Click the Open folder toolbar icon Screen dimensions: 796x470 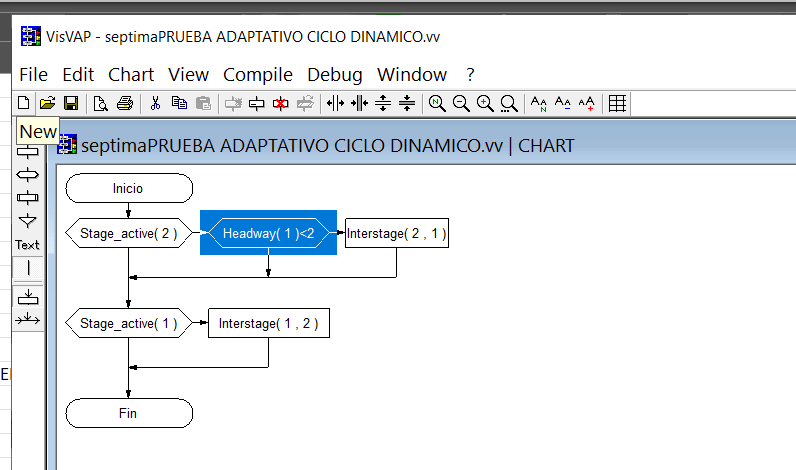pyautogui.click(x=47, y=103)
